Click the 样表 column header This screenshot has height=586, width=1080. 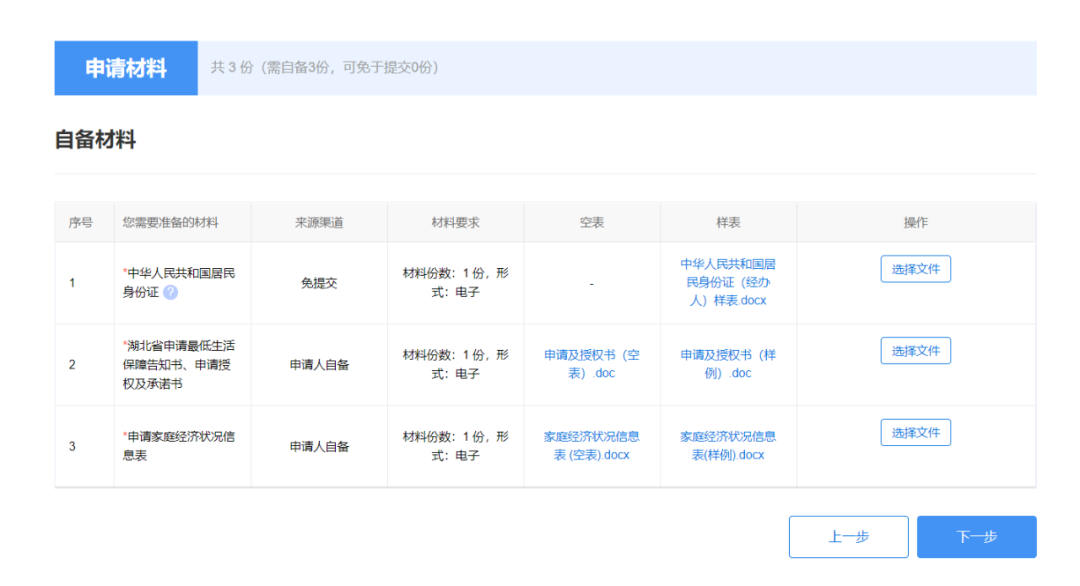pyautogui.click(x=728, y=222)
